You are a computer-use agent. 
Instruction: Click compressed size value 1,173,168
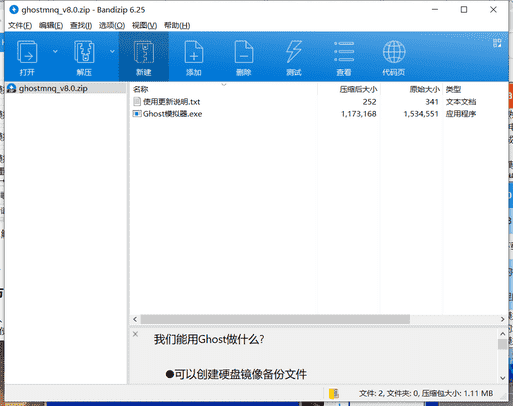[x=359, y=114]
